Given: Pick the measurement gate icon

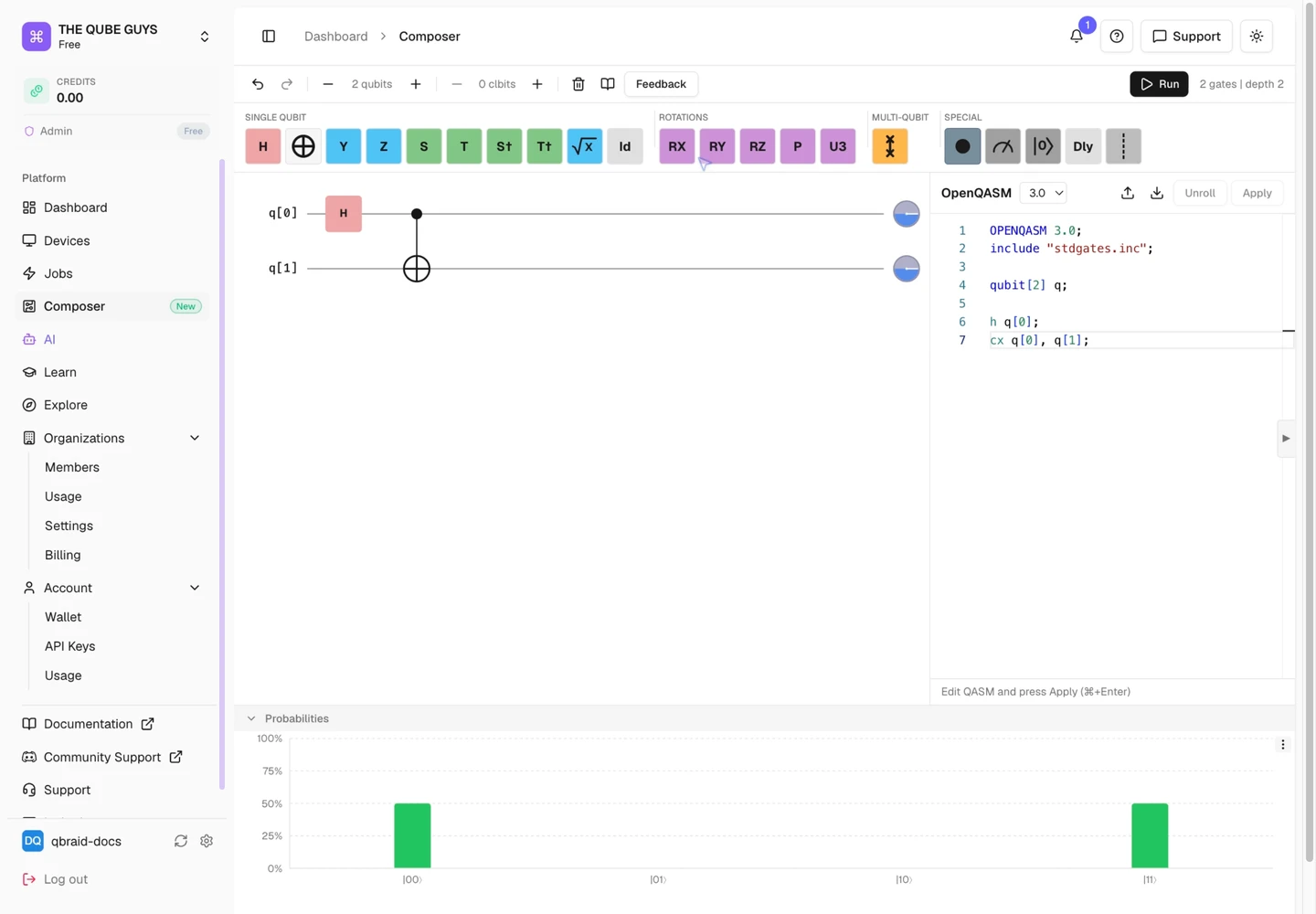Looking at the screenshot, I should [1003, 146].
